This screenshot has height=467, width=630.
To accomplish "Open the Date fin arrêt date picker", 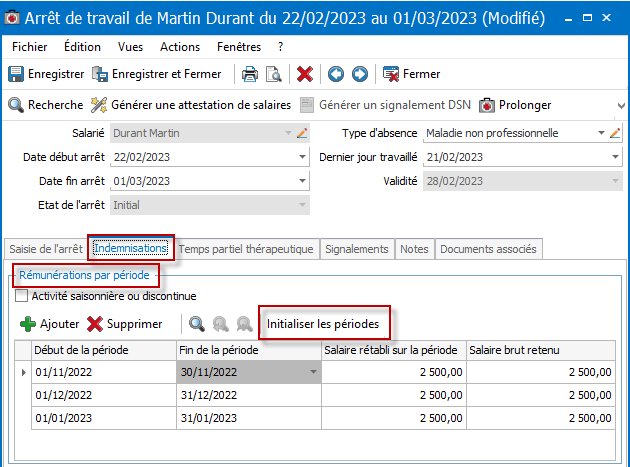I will pyautogui.click(x=302, y=181).
